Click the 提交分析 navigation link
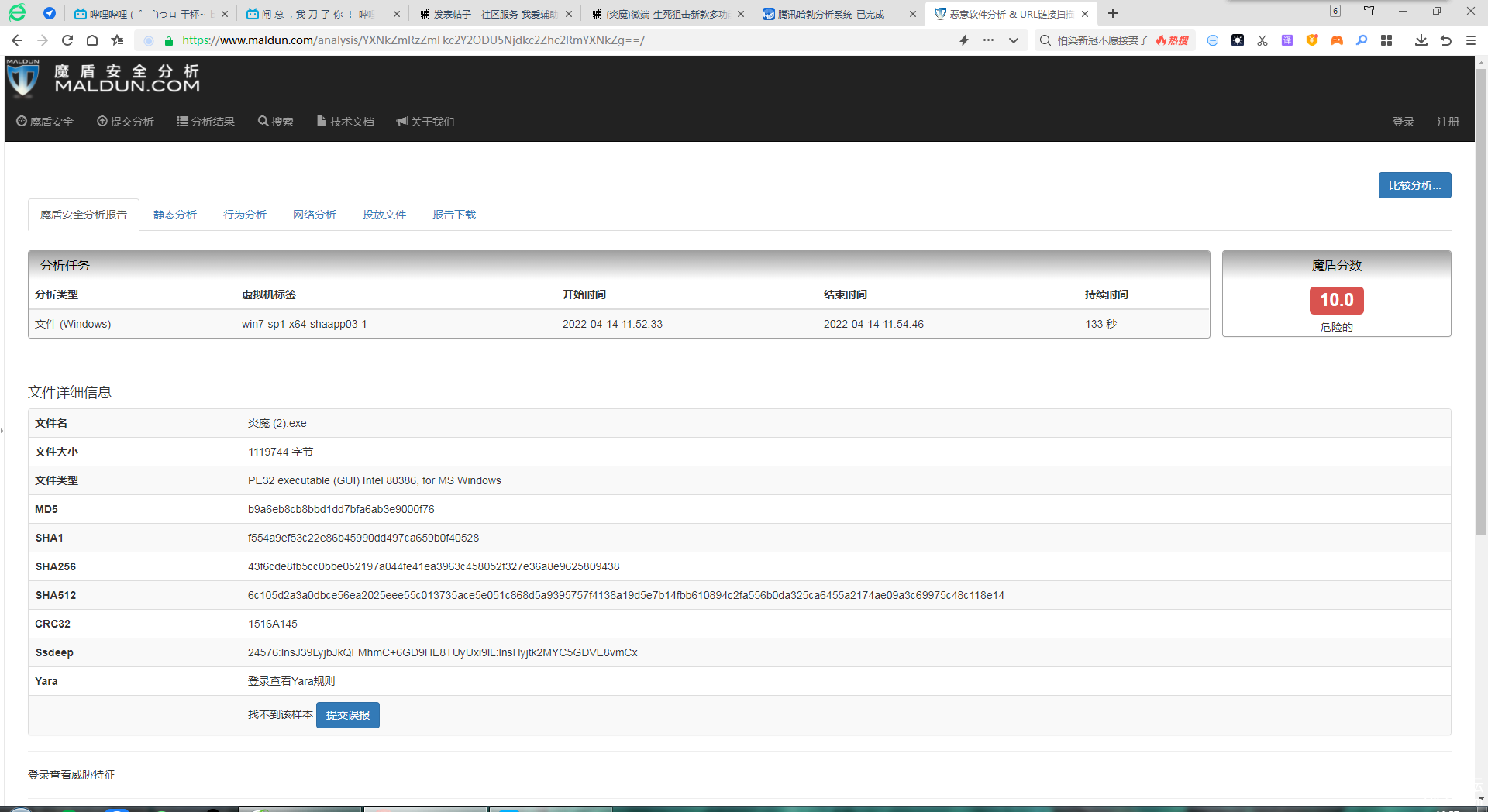 pos(126,122)
